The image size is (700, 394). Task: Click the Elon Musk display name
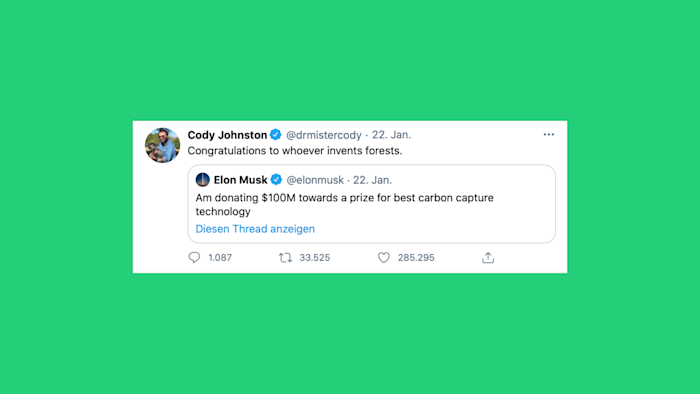[240, 180]
